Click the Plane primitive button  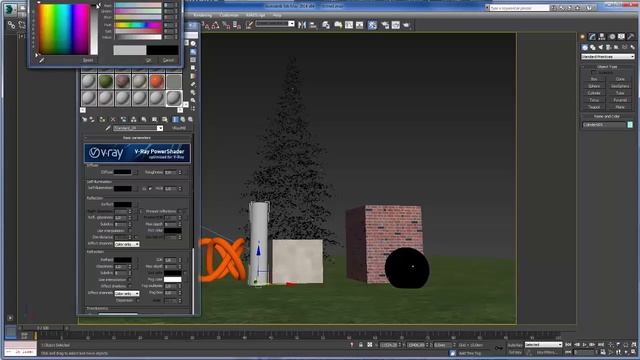620,107
